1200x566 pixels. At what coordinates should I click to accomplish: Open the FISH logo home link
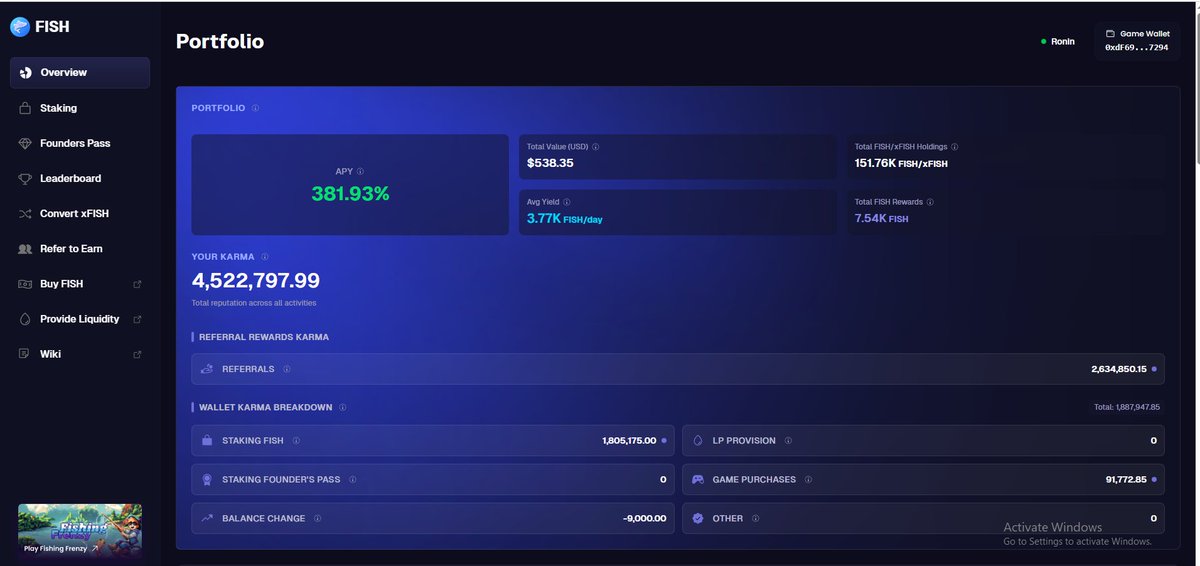click(40, 28)
